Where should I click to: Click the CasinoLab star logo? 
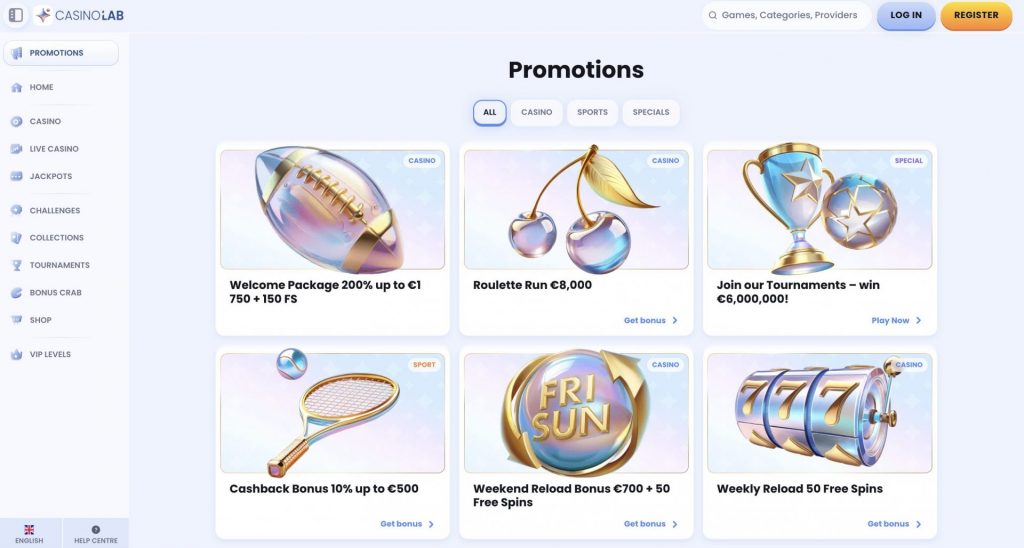pyautogui.click(x=44, y=15)
